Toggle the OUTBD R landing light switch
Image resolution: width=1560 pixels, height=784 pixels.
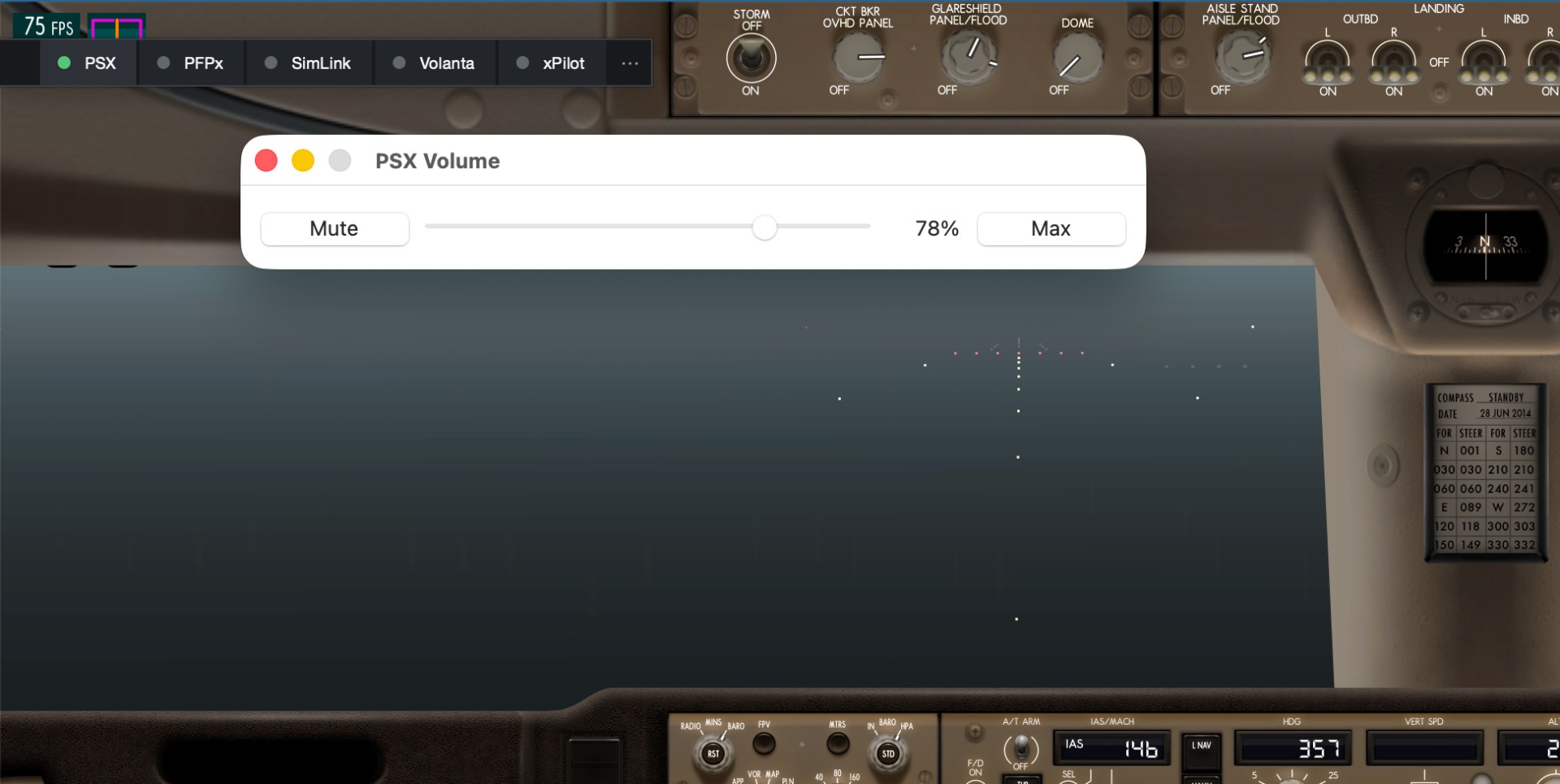(1393, 63)
